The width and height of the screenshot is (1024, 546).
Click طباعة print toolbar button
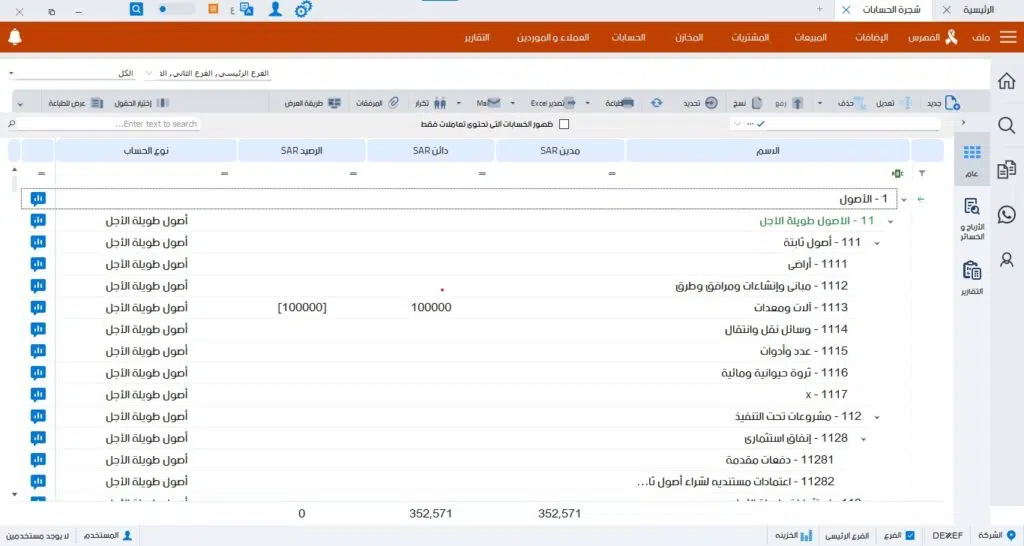click(x=620, y=103)
